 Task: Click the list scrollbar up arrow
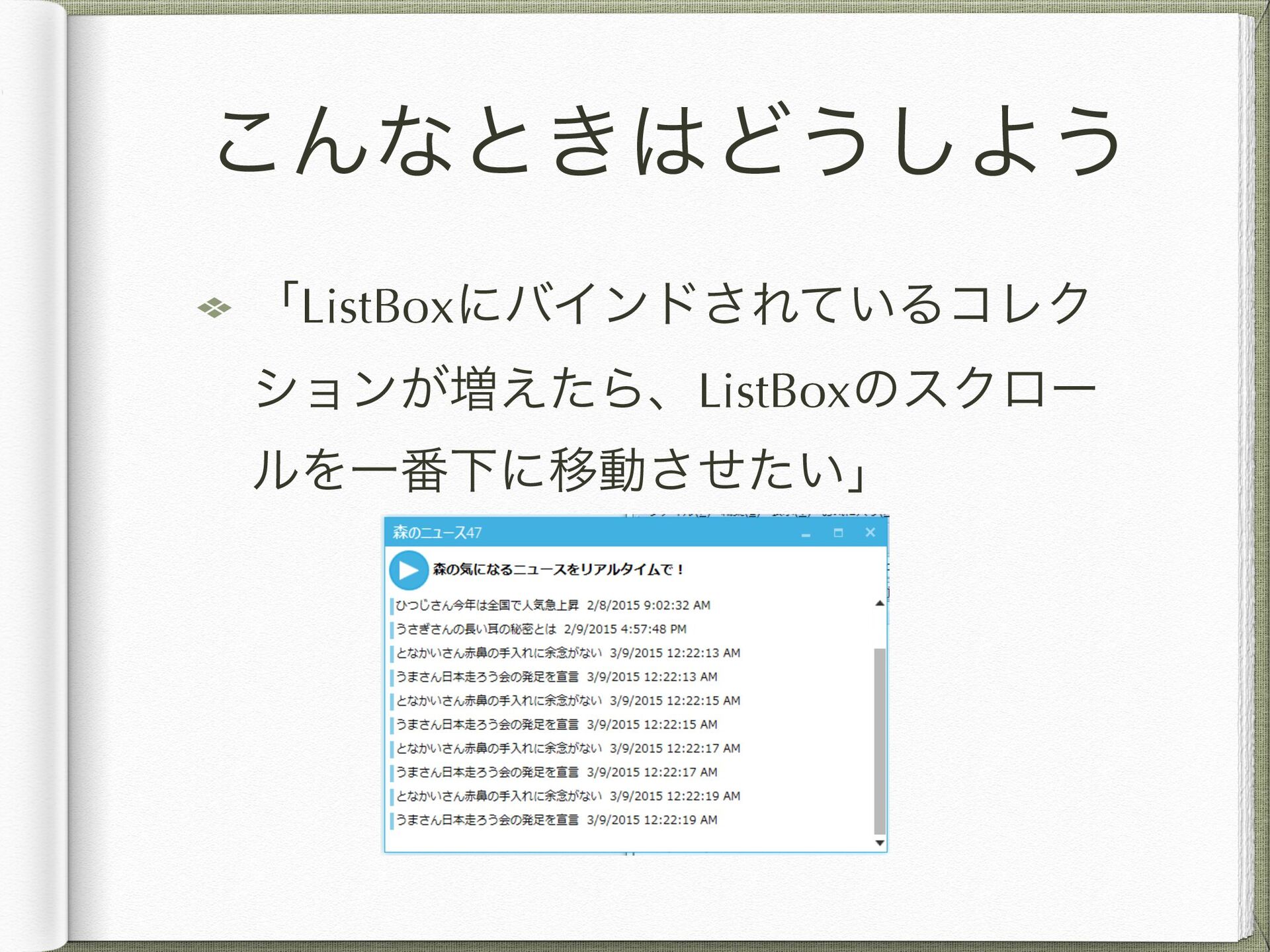880,603
